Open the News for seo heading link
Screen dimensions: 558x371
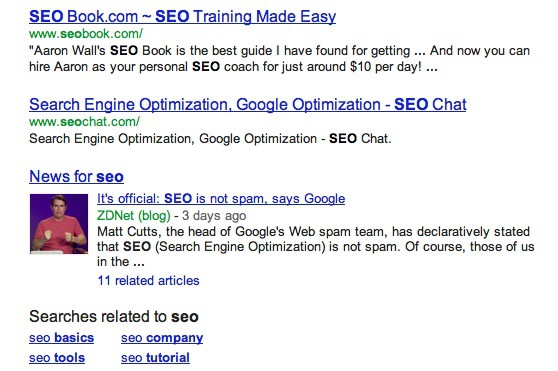click(x=77, y=176)
